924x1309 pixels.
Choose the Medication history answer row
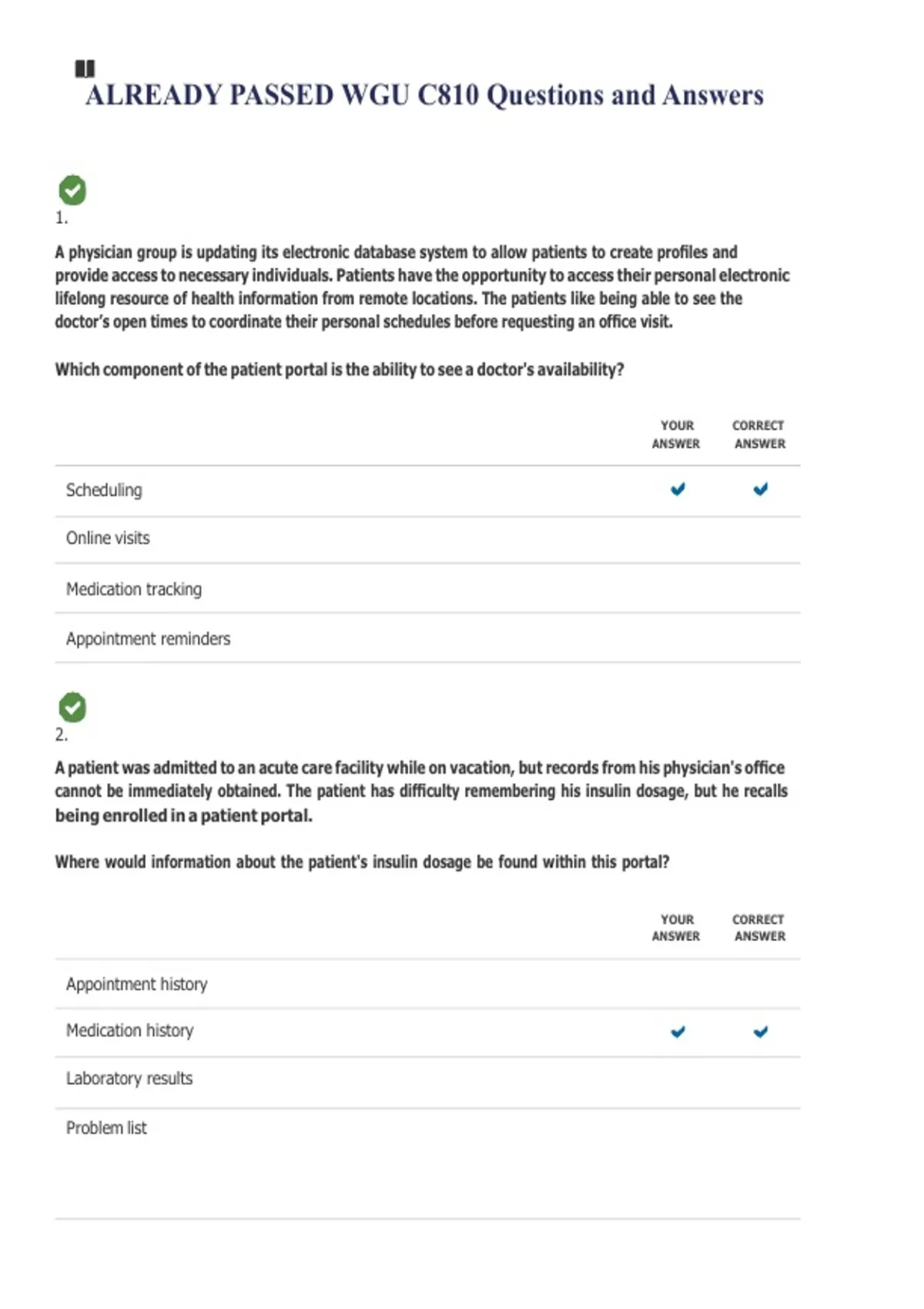pos(129,1031)
